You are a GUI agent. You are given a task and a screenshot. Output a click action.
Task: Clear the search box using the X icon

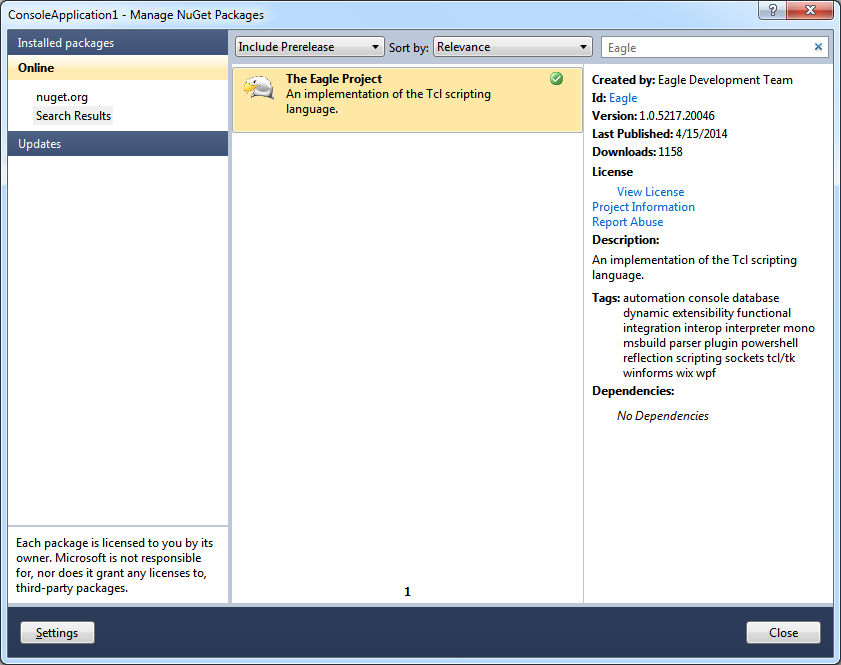(818, 46)
